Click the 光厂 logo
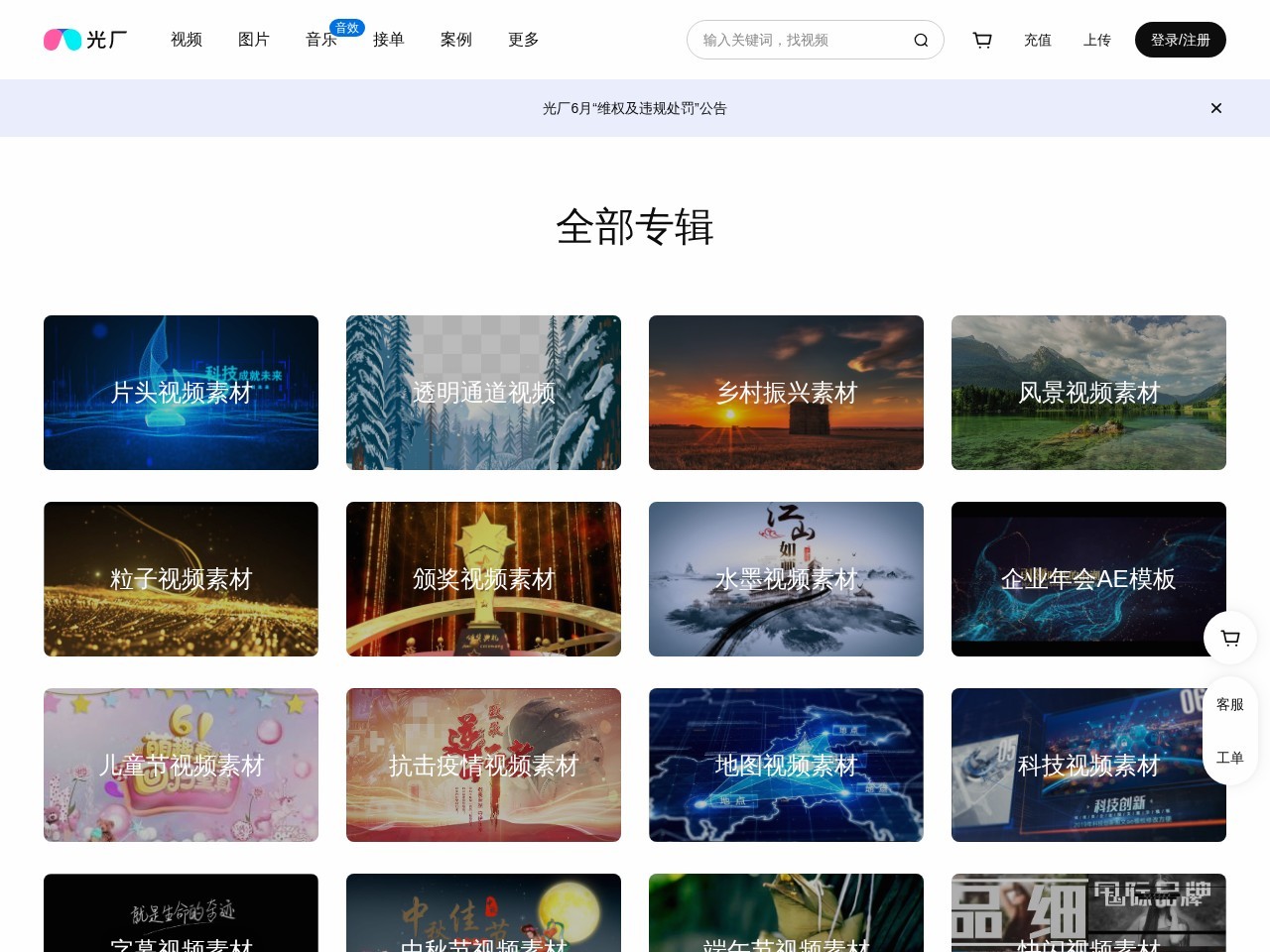The width and height of the screenshot is (1270, 952). [x=85, y=40]
